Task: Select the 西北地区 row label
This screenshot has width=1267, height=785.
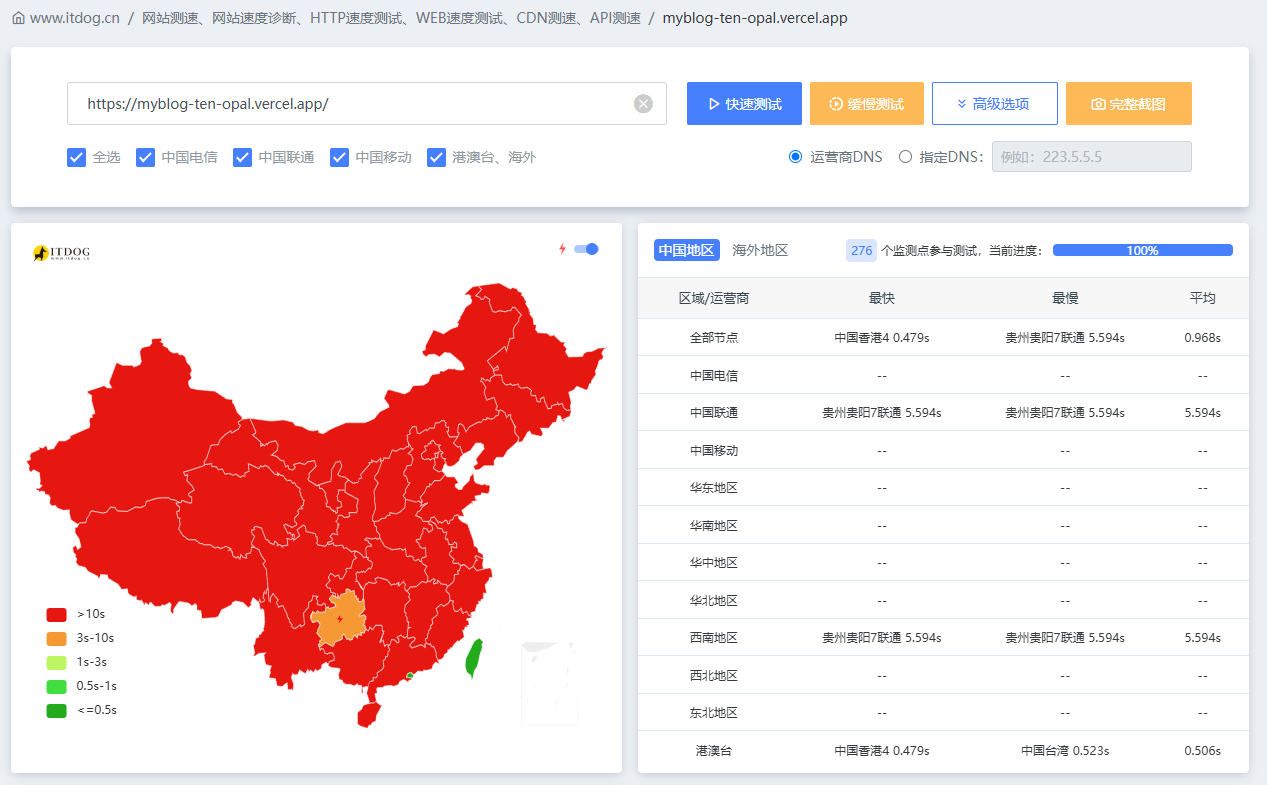Action: [714, 675]
